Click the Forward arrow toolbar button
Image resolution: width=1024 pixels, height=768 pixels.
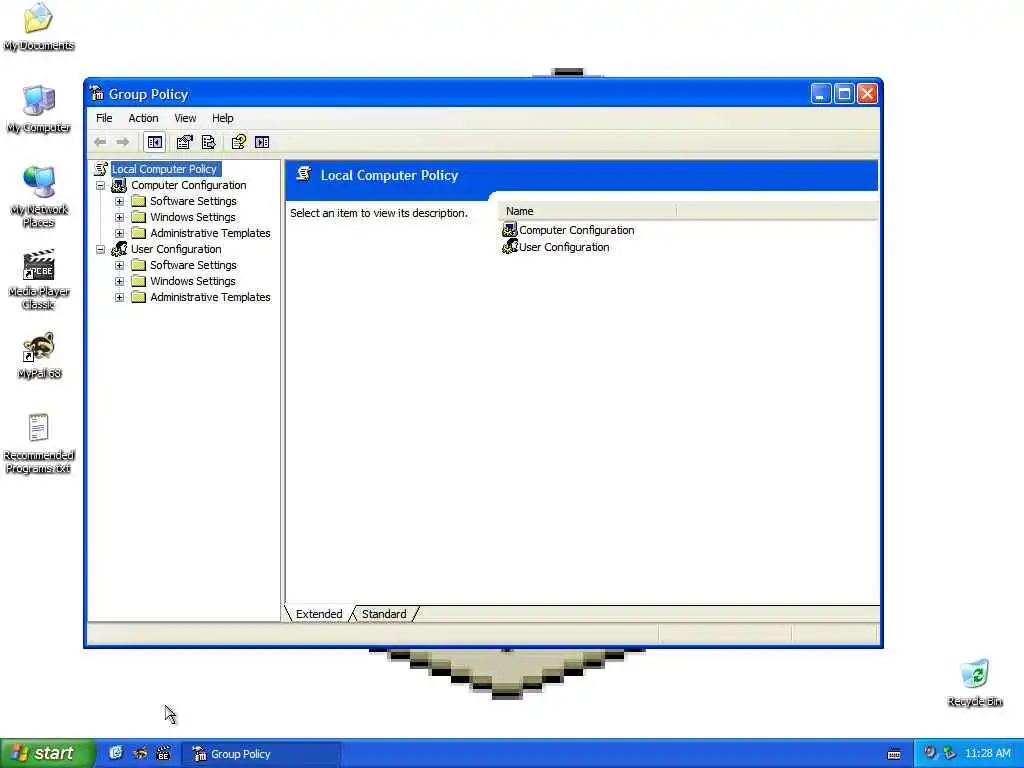pos(123,142)
